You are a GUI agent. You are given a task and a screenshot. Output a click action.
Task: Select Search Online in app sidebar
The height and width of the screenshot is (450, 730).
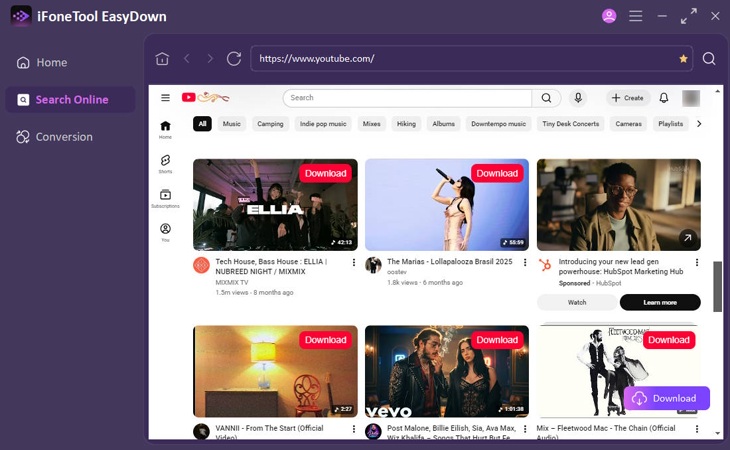[x=70, y=100]
